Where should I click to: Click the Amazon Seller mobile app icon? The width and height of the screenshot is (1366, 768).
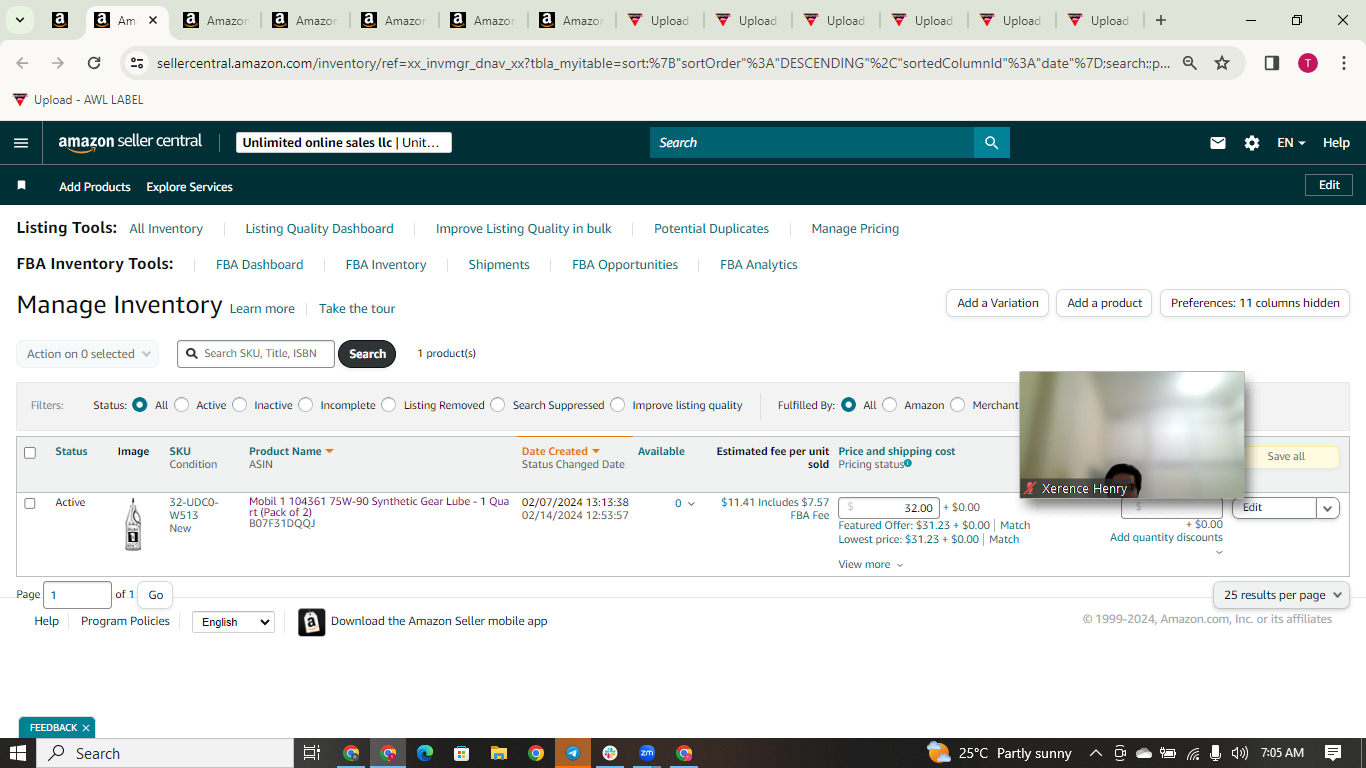point(312,622)
